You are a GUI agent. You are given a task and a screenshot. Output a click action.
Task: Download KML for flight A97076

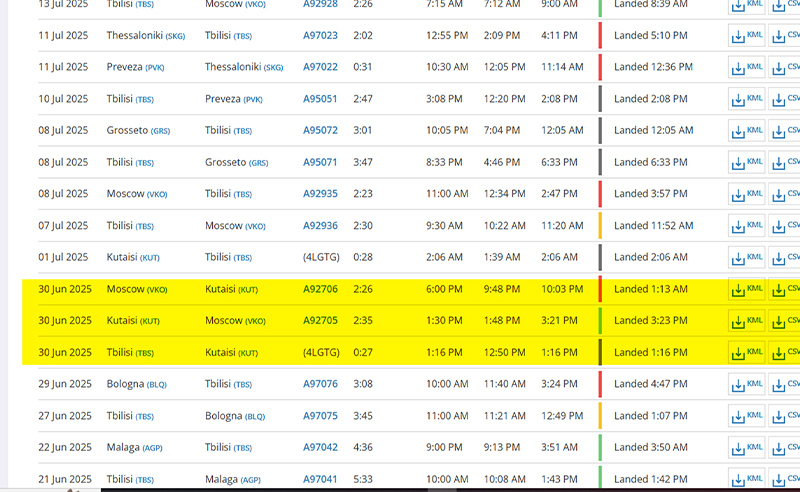746,385
